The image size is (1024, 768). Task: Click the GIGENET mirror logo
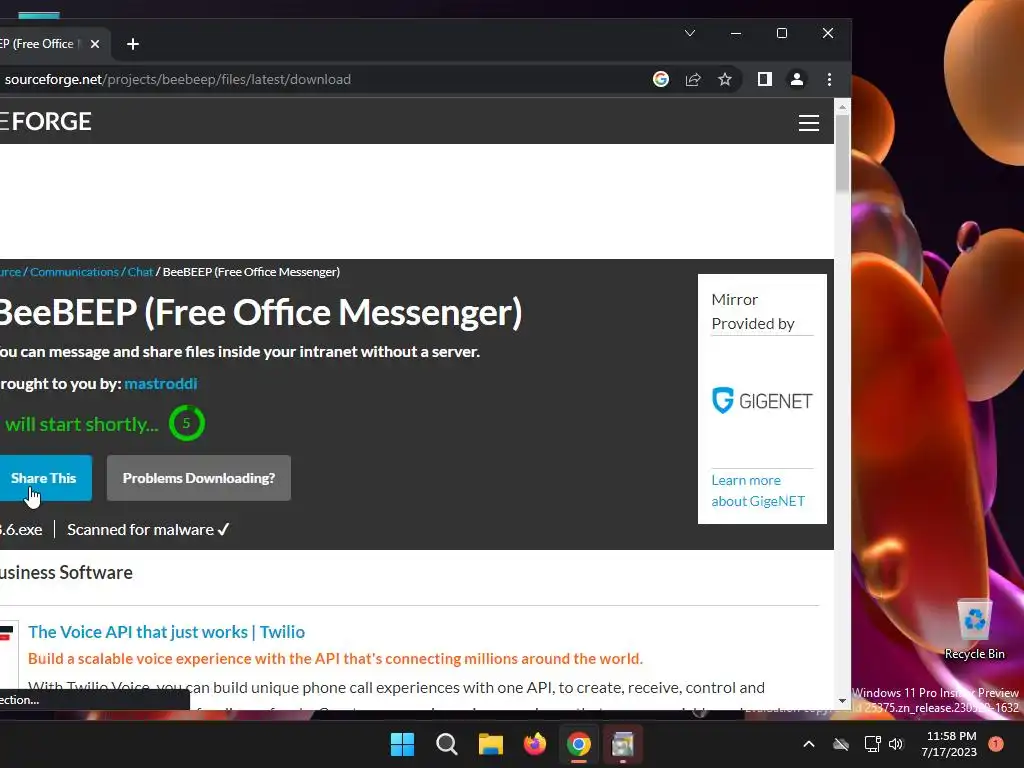[x=762, y=400]
